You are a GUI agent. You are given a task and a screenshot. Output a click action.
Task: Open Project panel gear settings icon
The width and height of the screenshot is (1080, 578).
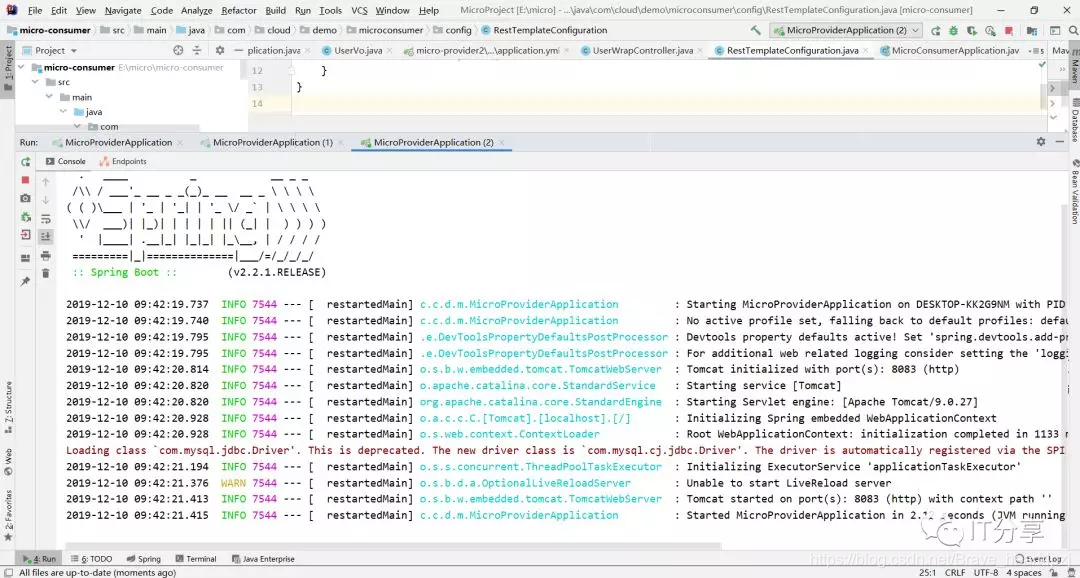220,50
